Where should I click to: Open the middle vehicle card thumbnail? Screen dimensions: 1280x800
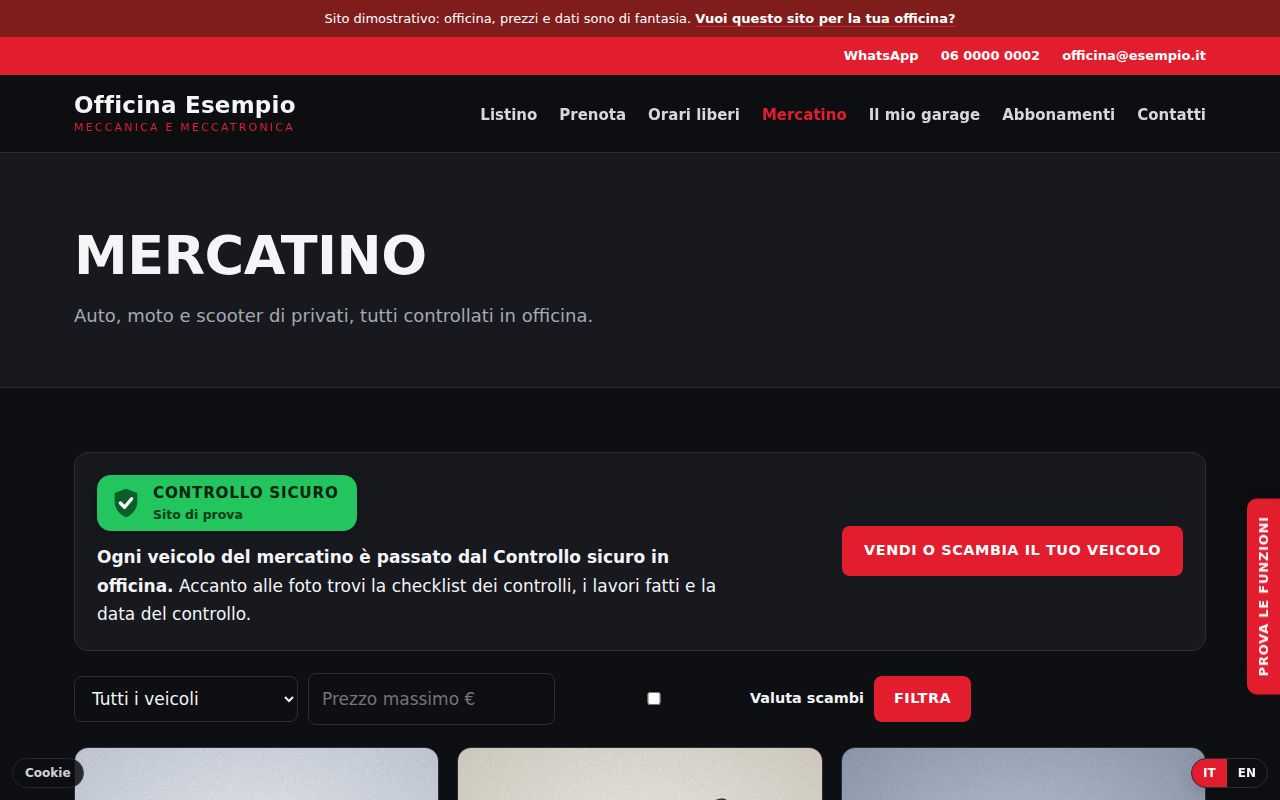pos(640,774)
